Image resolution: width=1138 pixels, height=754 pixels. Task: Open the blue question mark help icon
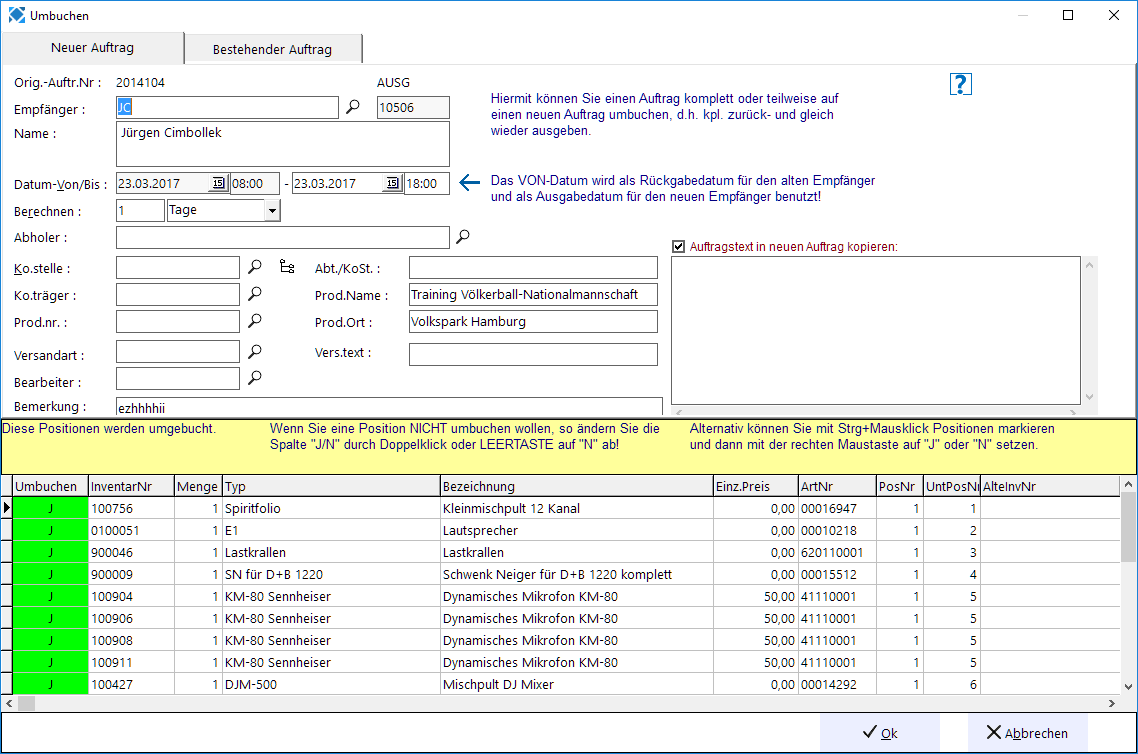point(960,84)
